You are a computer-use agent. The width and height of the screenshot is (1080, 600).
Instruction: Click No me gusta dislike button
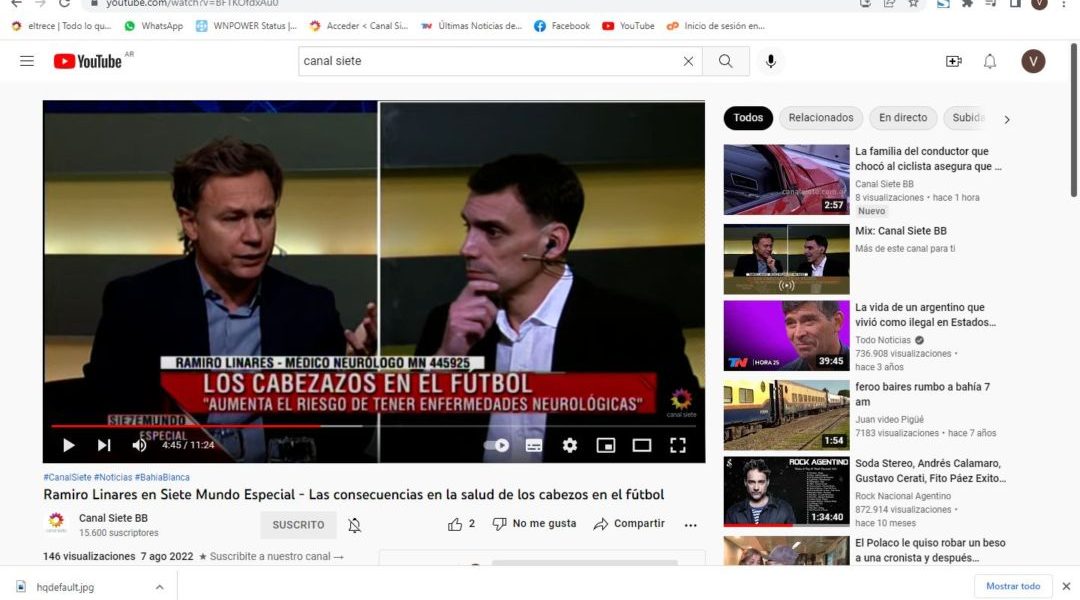[x=534, y=524]
